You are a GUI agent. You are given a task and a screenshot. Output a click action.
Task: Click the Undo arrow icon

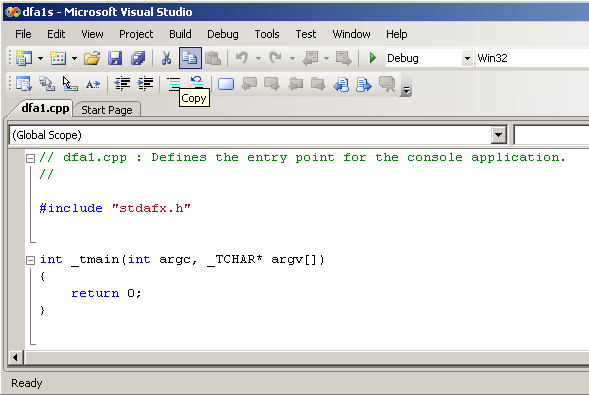pyautogui.click(x=242, y=58)
